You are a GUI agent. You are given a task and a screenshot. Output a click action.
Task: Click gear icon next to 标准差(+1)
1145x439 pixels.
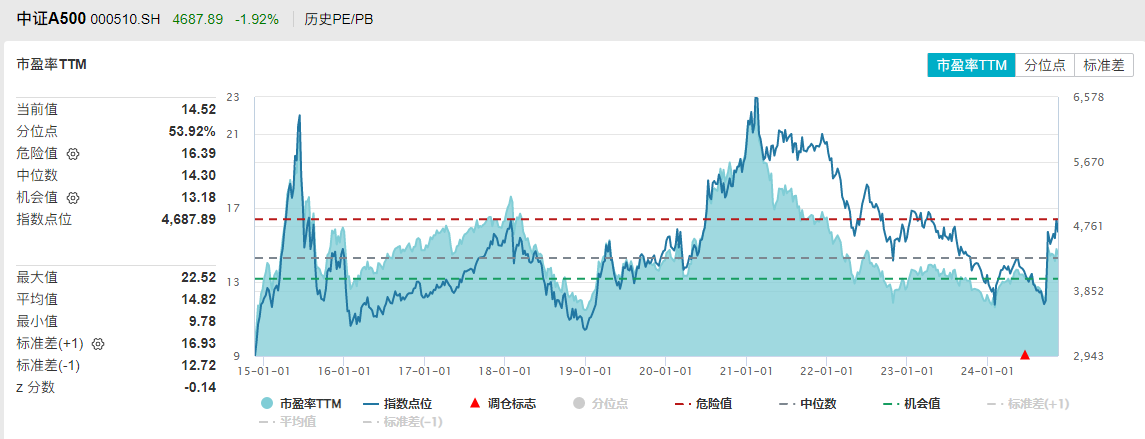point(98,344)
